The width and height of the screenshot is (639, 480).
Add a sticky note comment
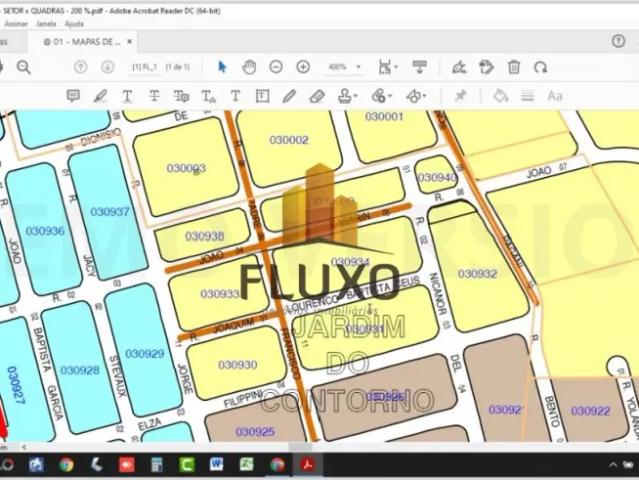[x=73, y=96]
